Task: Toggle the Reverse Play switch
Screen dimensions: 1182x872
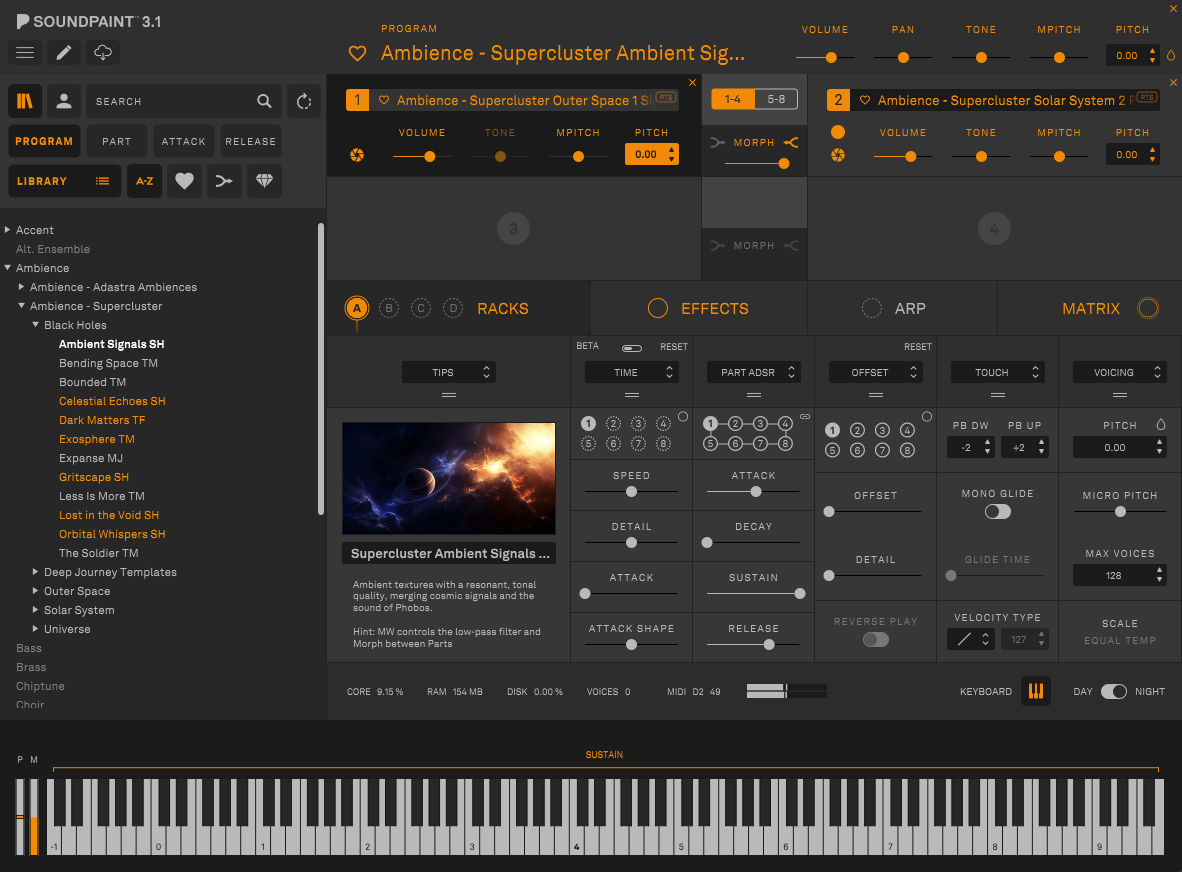Action: [x=875, y=639]
